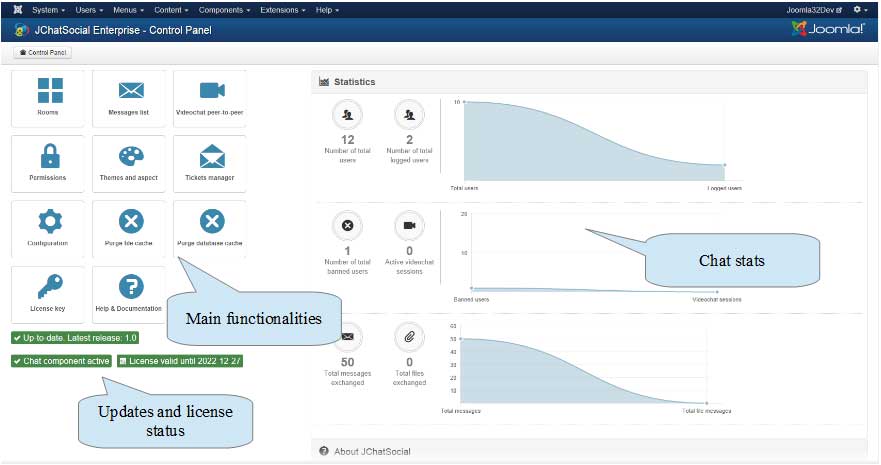The width and height of the screenshot is (881, 465).
Task: Click the Control Panel toolbar button
Action: [43, 52]
